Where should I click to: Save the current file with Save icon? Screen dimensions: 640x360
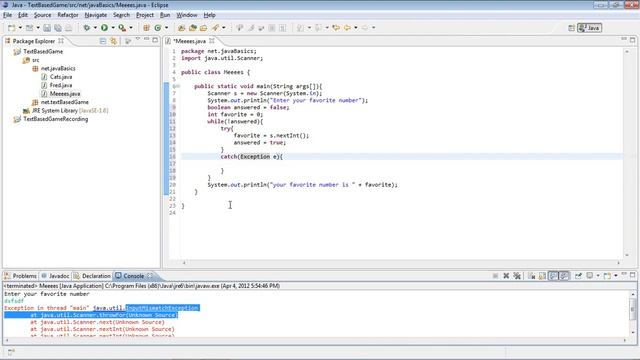pyautogui.click(x=47, y=28)
